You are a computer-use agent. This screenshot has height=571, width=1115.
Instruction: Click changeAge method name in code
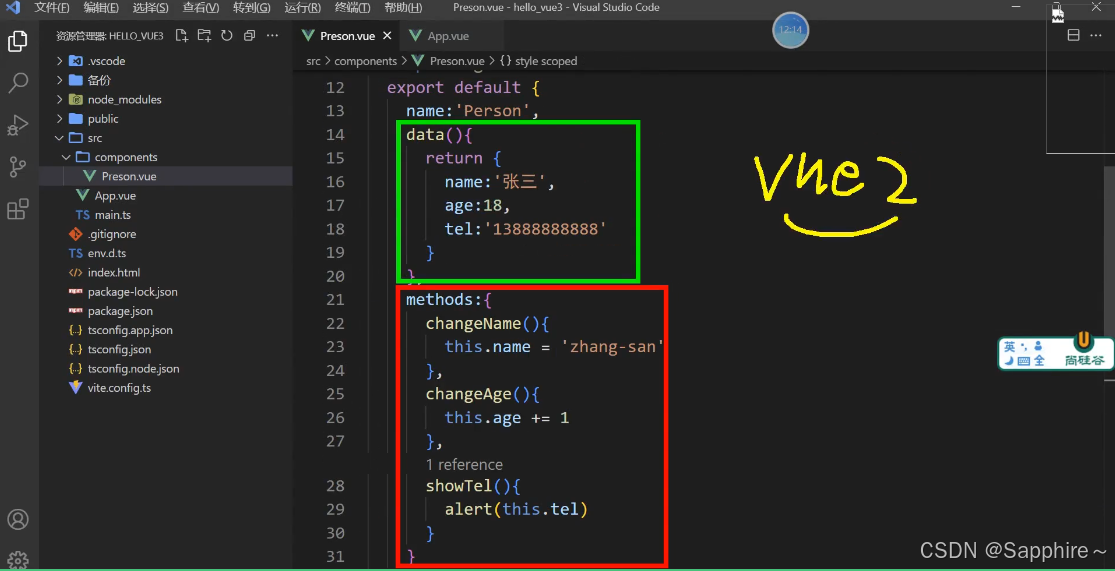469,394
